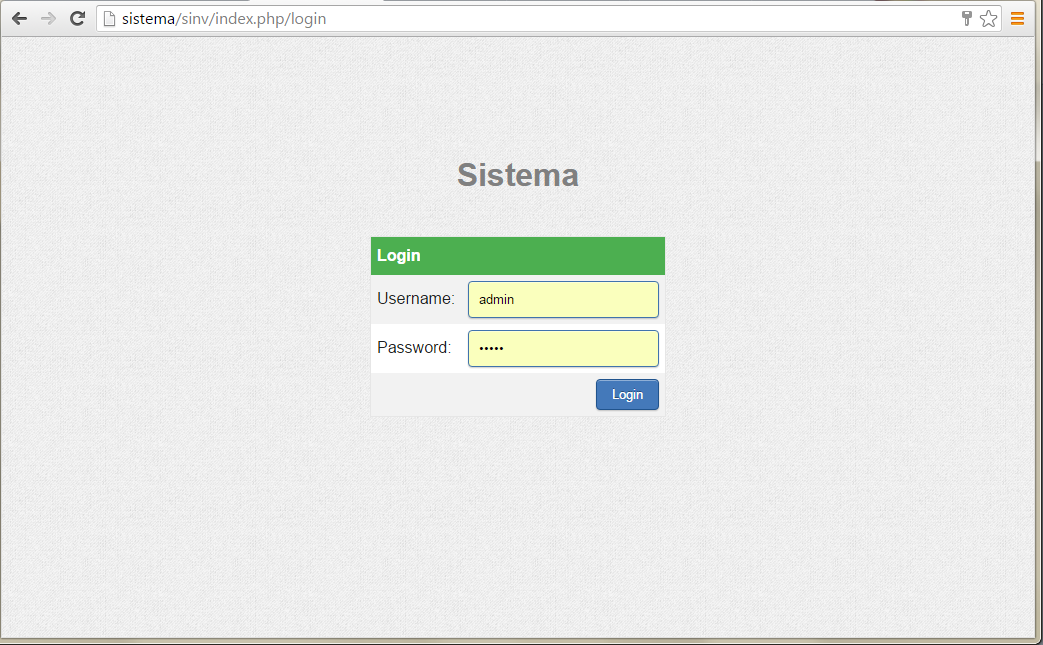Viewport: 1043px width, 645px height.
Task: Open the browser hamburger menu
Action: (1018, 17)
